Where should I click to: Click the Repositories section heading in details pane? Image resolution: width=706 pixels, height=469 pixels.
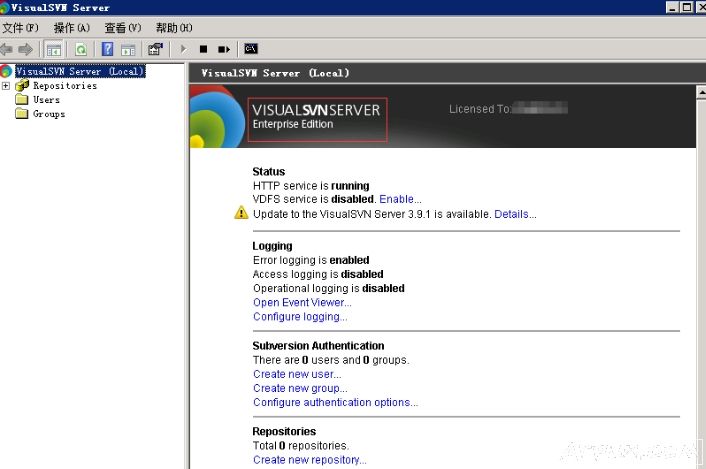[284, 431]
